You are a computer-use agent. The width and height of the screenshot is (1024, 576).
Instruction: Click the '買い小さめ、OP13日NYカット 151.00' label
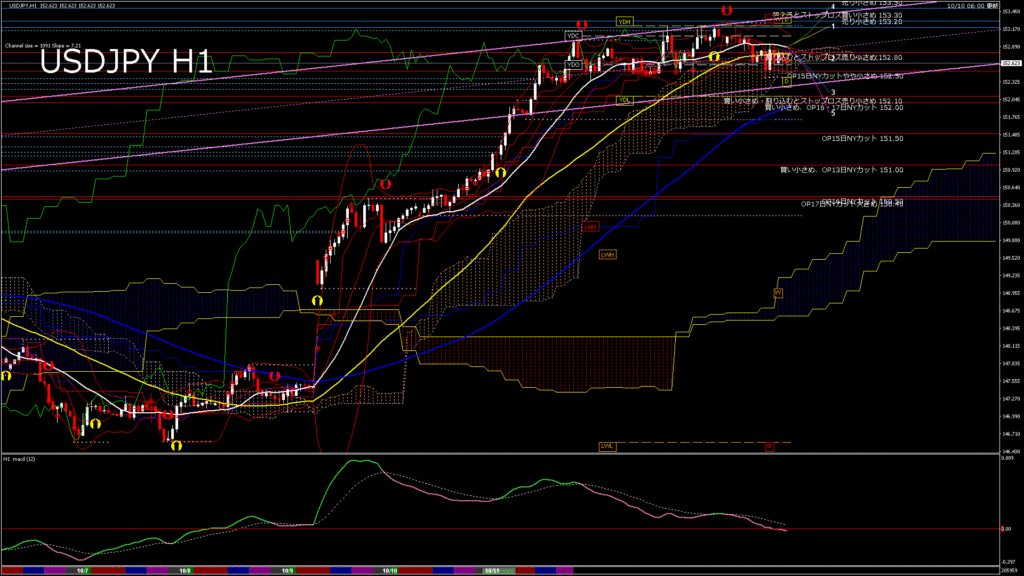click(841, 170)
